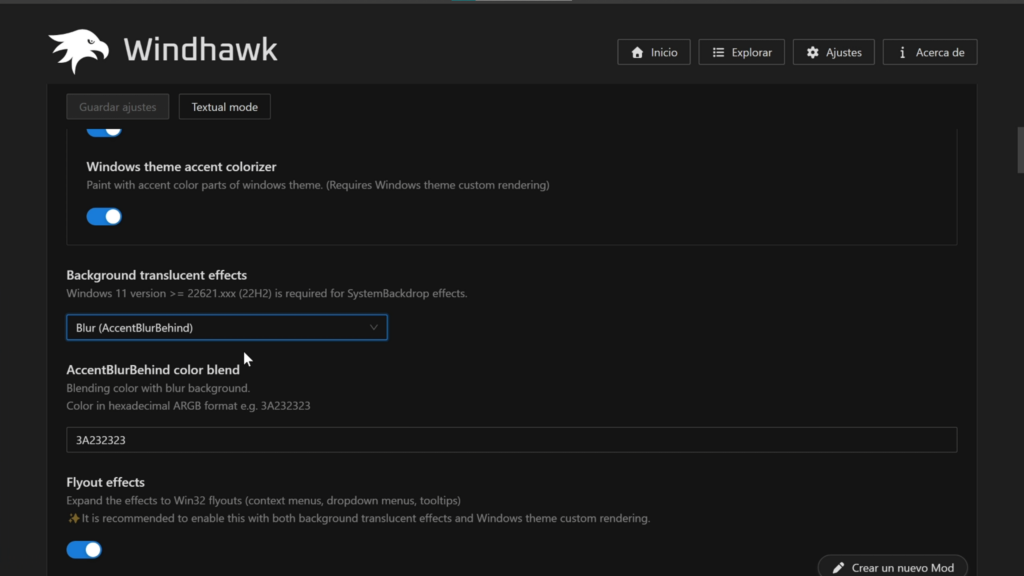Click the Windhawk title text
This screenshot has width=1024, height=576.
200,50
